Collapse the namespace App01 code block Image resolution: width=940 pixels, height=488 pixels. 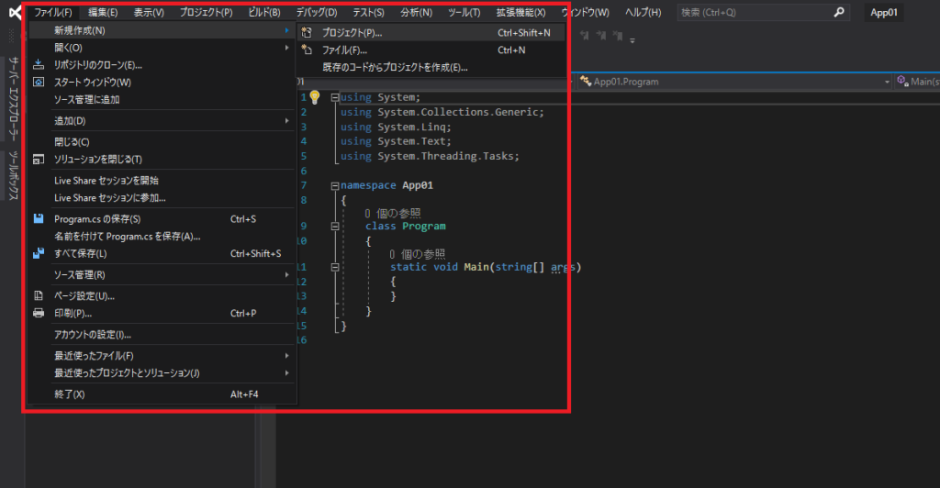tap(334, 186)
